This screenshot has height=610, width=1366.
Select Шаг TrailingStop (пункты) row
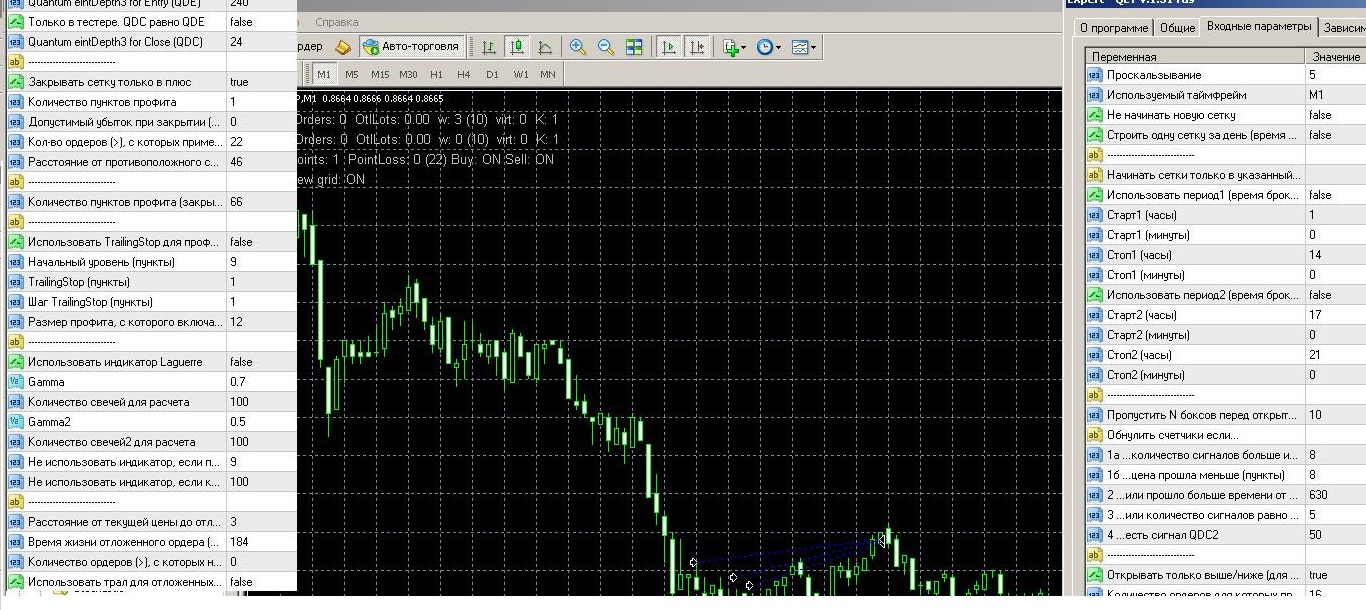coord(151,302)
